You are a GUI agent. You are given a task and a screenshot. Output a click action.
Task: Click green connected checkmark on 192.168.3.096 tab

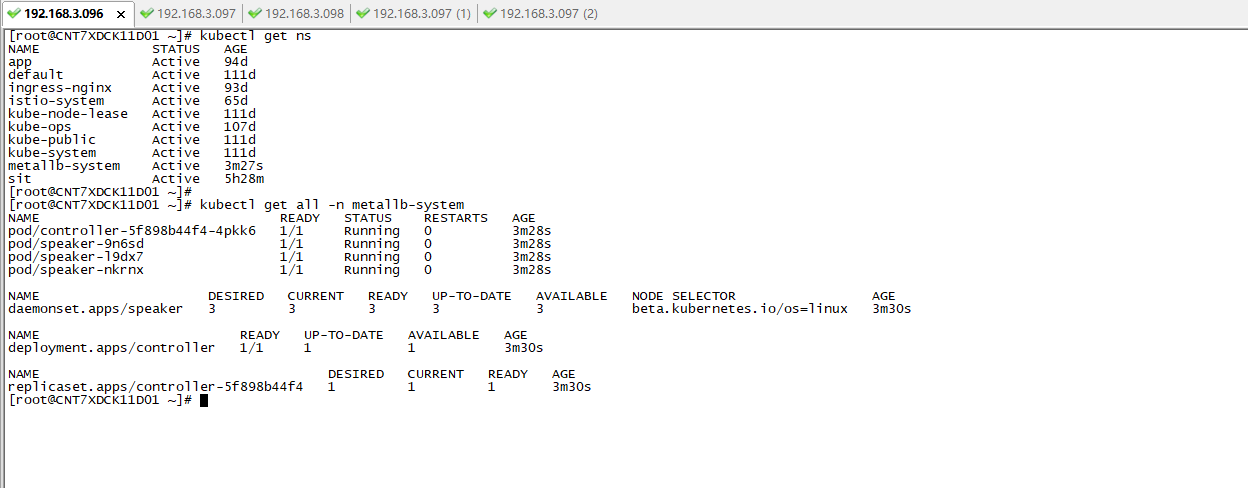[x=14, y=14]
